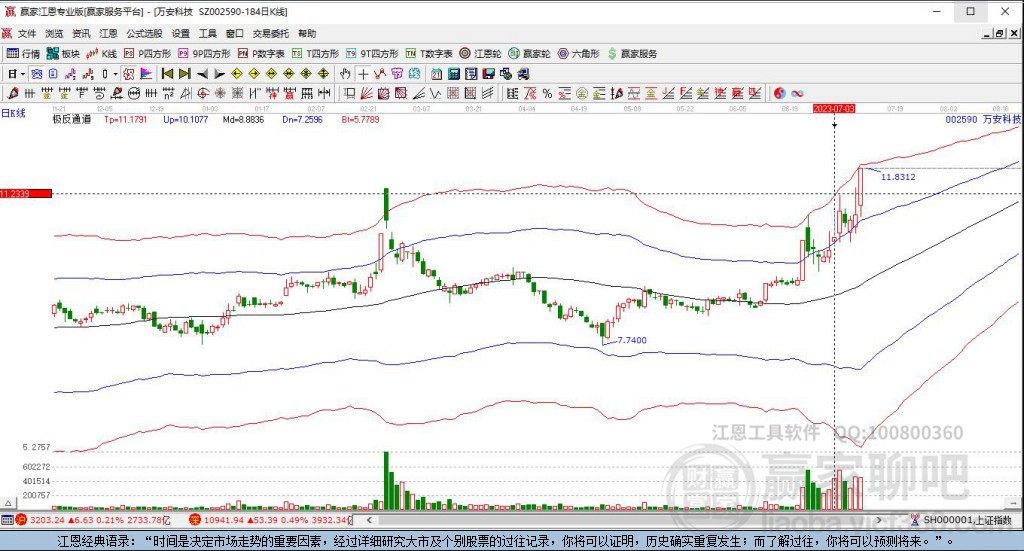Click the V-shaped wave line tool
1024x551 pixels.
coord(435,93)
